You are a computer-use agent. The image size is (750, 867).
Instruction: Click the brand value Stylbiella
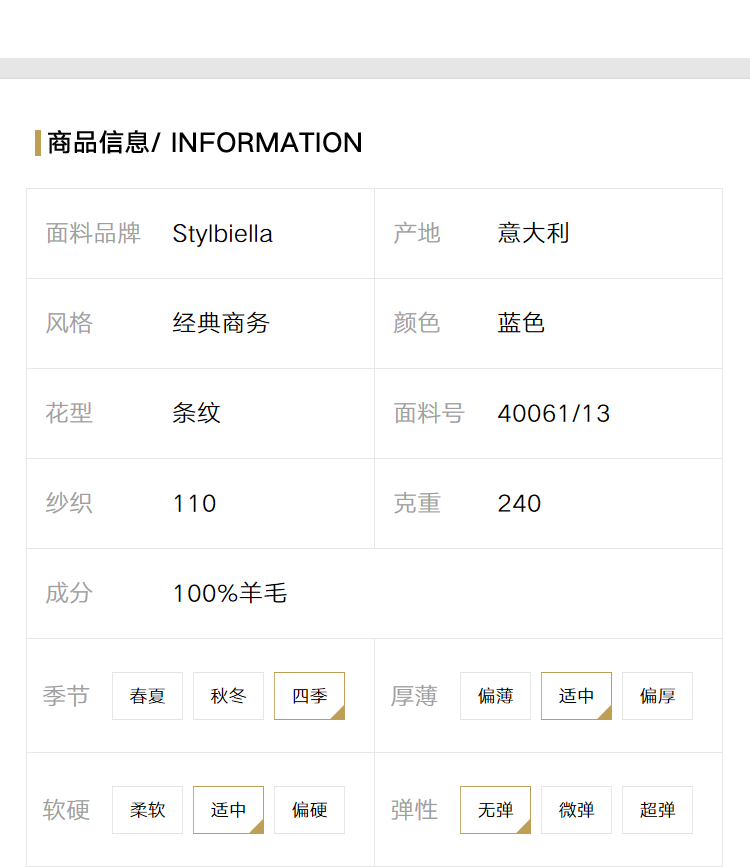click(x=222, y=233)
